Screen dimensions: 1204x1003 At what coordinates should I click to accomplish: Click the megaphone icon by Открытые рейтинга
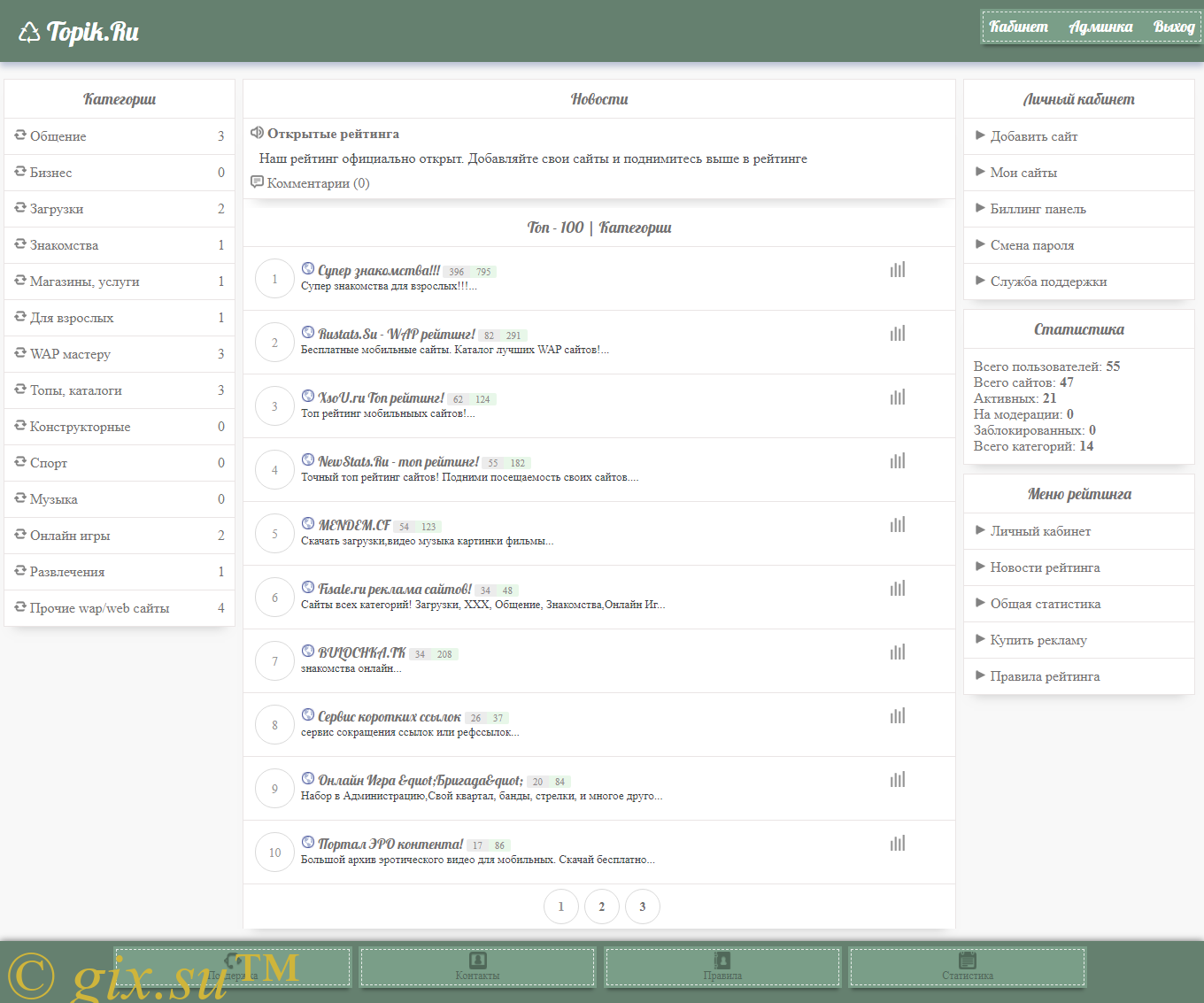(257, 133)
